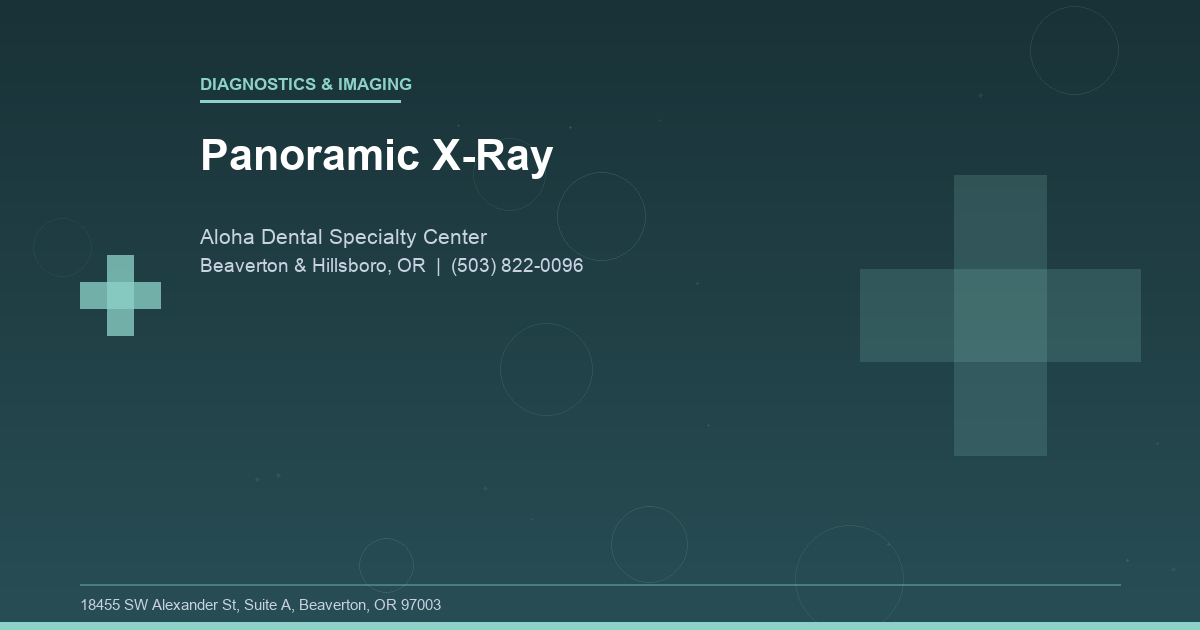Call the (503) 822-0096 phone number
This screenshot has width=1200, height=630.
[x=517, y=266]
